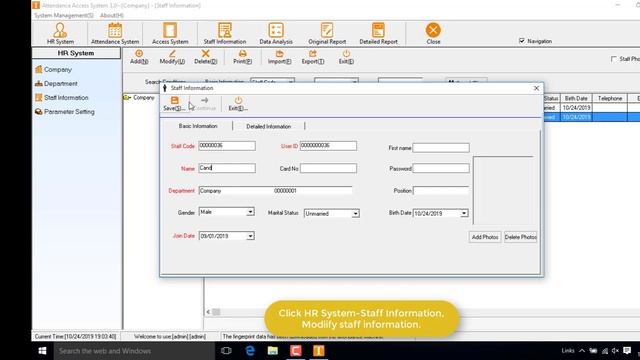Switch to Basic Information tab
The height and width of the screenshot is (360, 640).
point(198,126)
